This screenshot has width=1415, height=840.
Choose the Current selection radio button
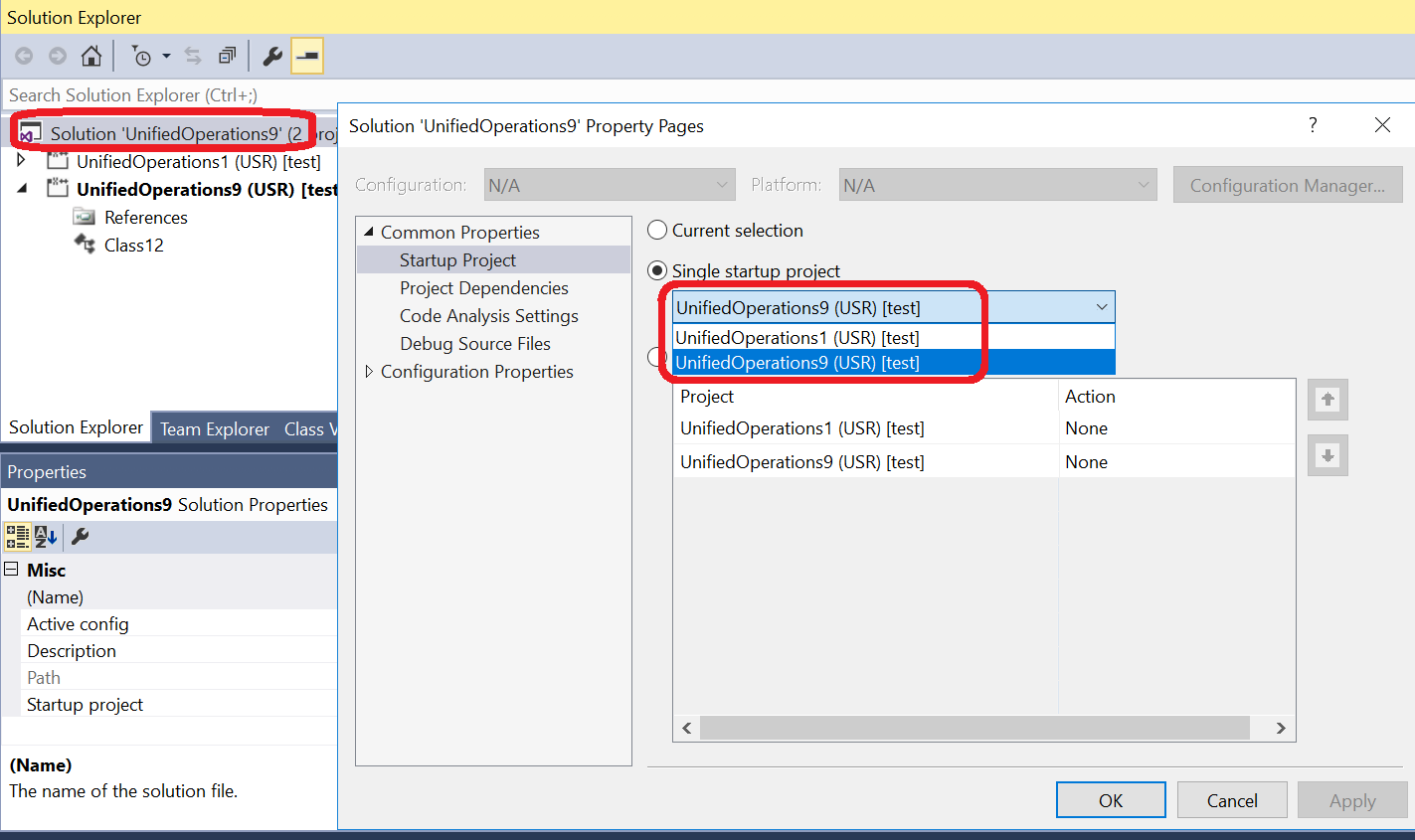point(657,230)
